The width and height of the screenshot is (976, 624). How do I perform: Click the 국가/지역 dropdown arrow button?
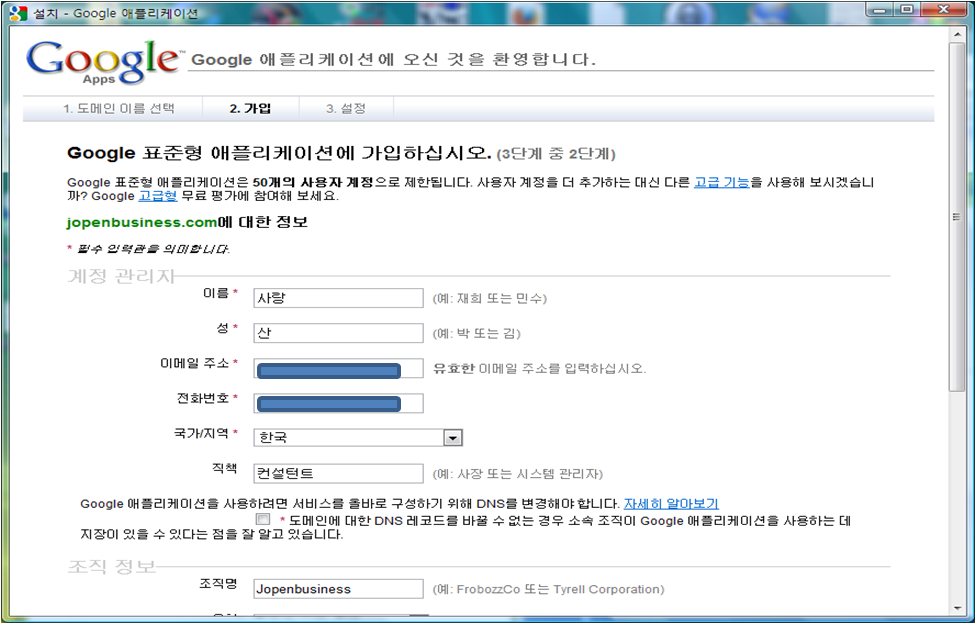coord(453,438)
